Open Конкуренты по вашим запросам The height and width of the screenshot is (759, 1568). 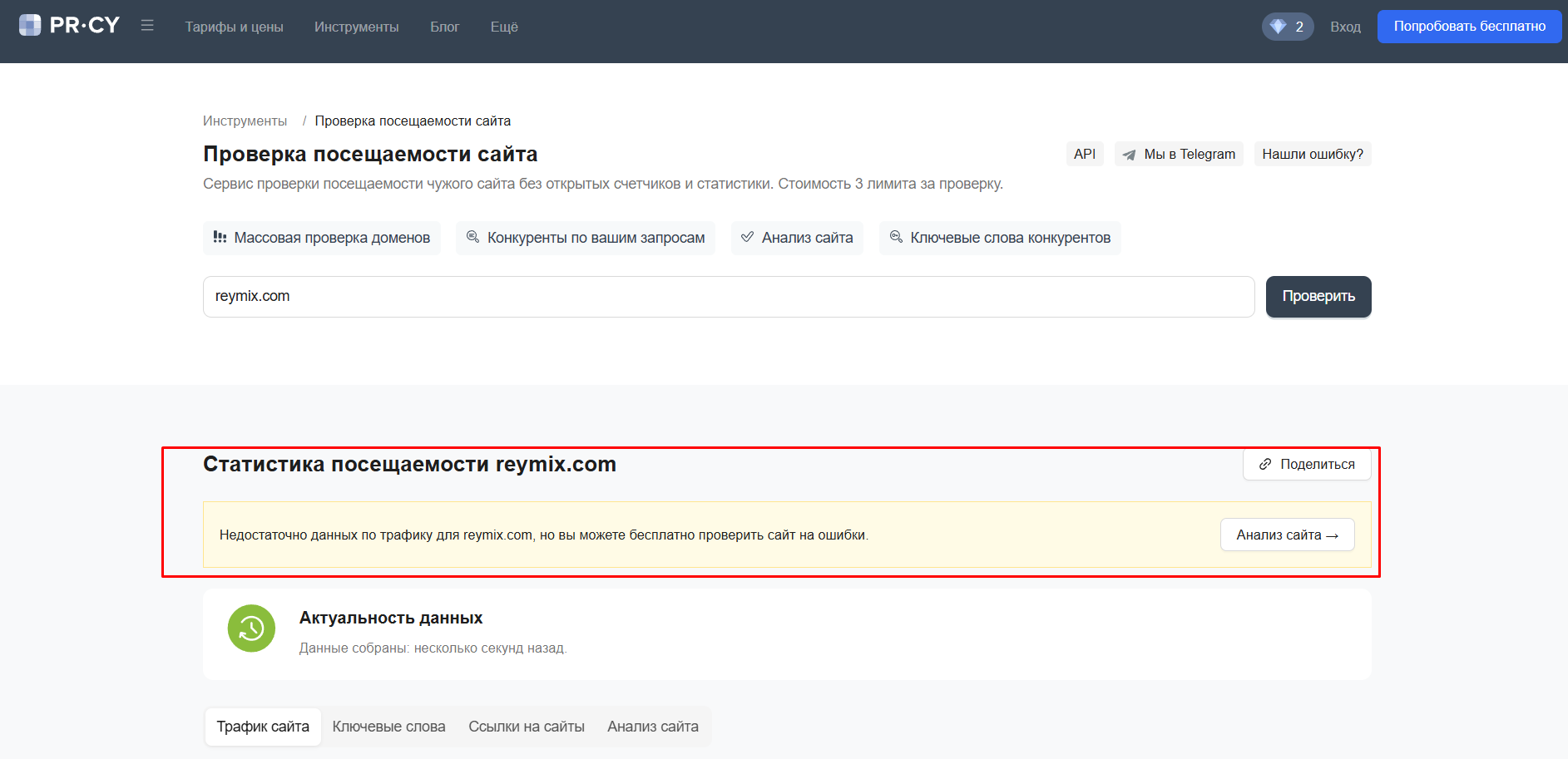(586, 238)
